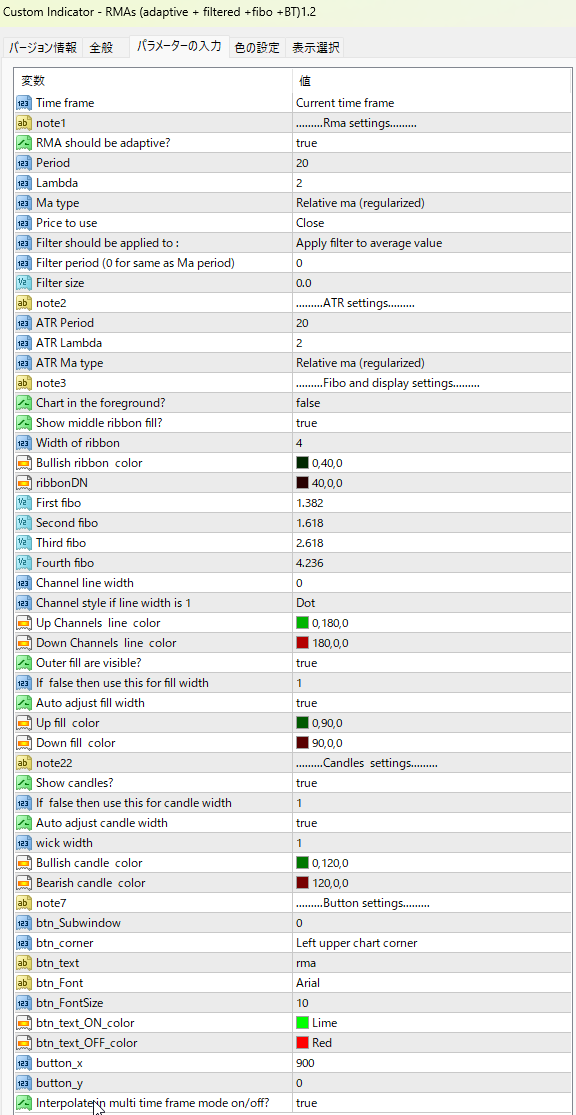576x1115 pixels.
Task: Open the Price to use Close value
Action: pyautogui.click(x=432, y=223)
